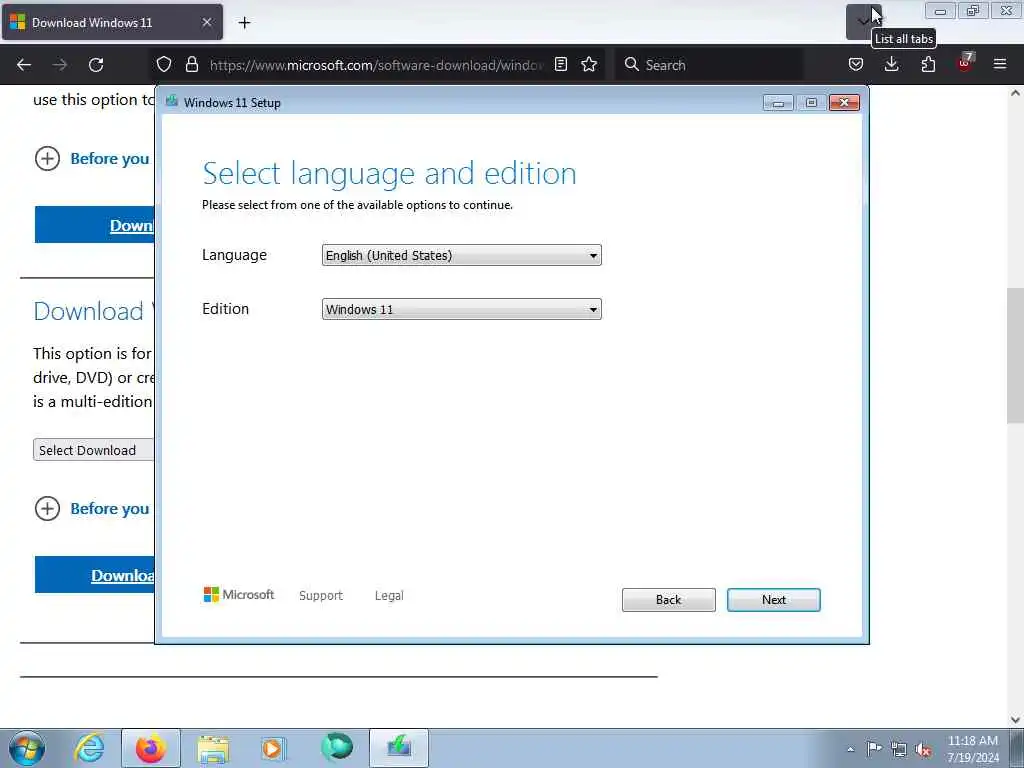Open the tracking protection shield icon
Viewport: 1024px width, 768px height.
[x=164, y=64]
